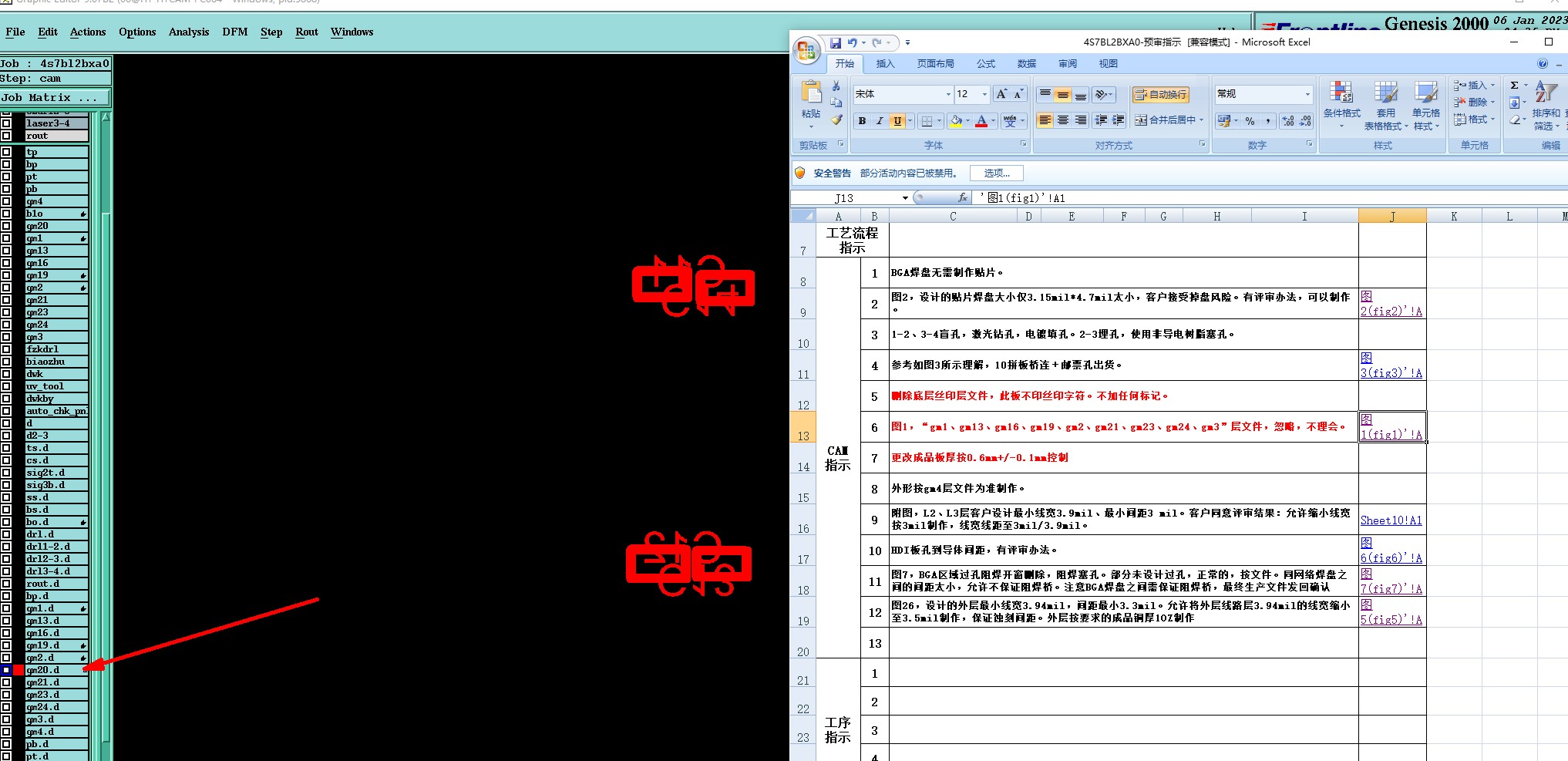1568x761 pixels.
Task: Open Genesis DFM menu
Action: (235, 32)
